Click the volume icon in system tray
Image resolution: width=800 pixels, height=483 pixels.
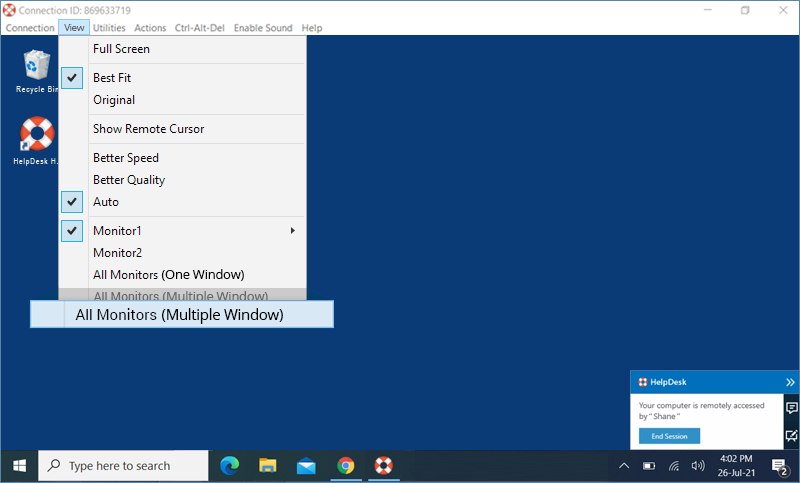click(698, 465)
